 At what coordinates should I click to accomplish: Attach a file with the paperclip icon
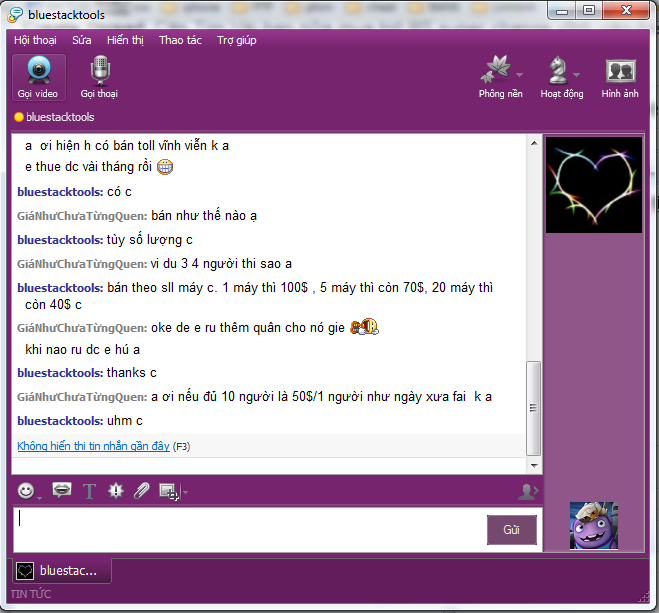142,490
